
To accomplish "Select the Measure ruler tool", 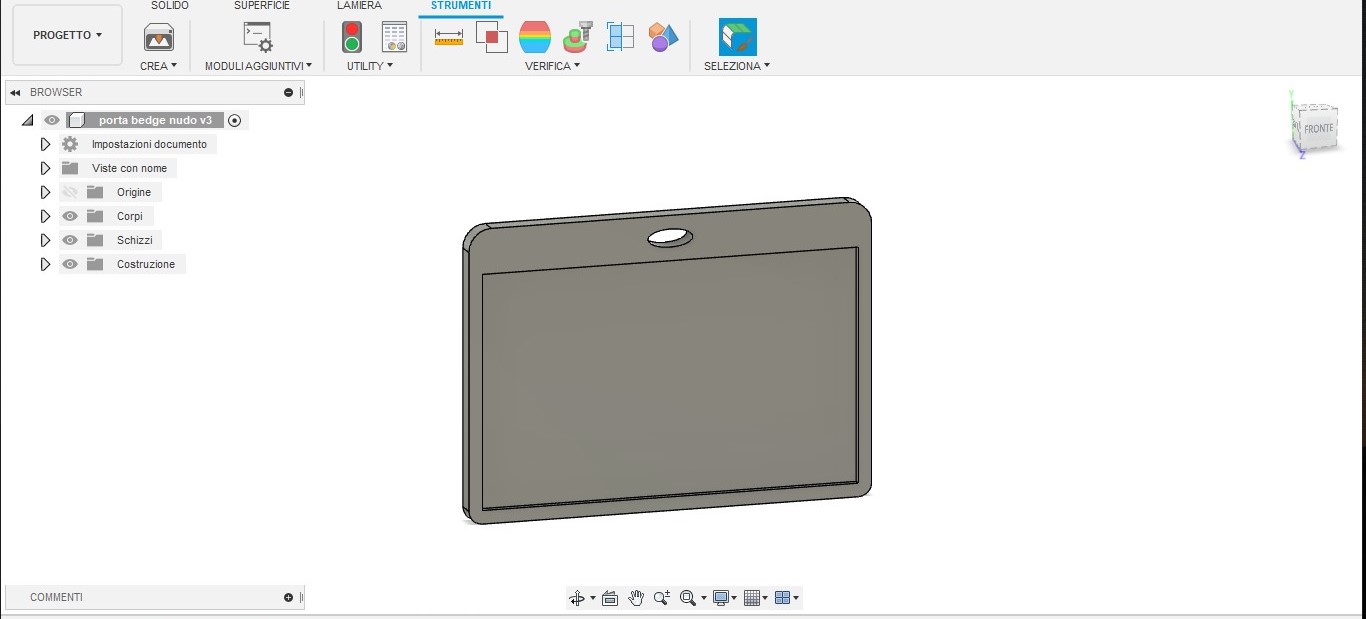I will coord(449,36).
